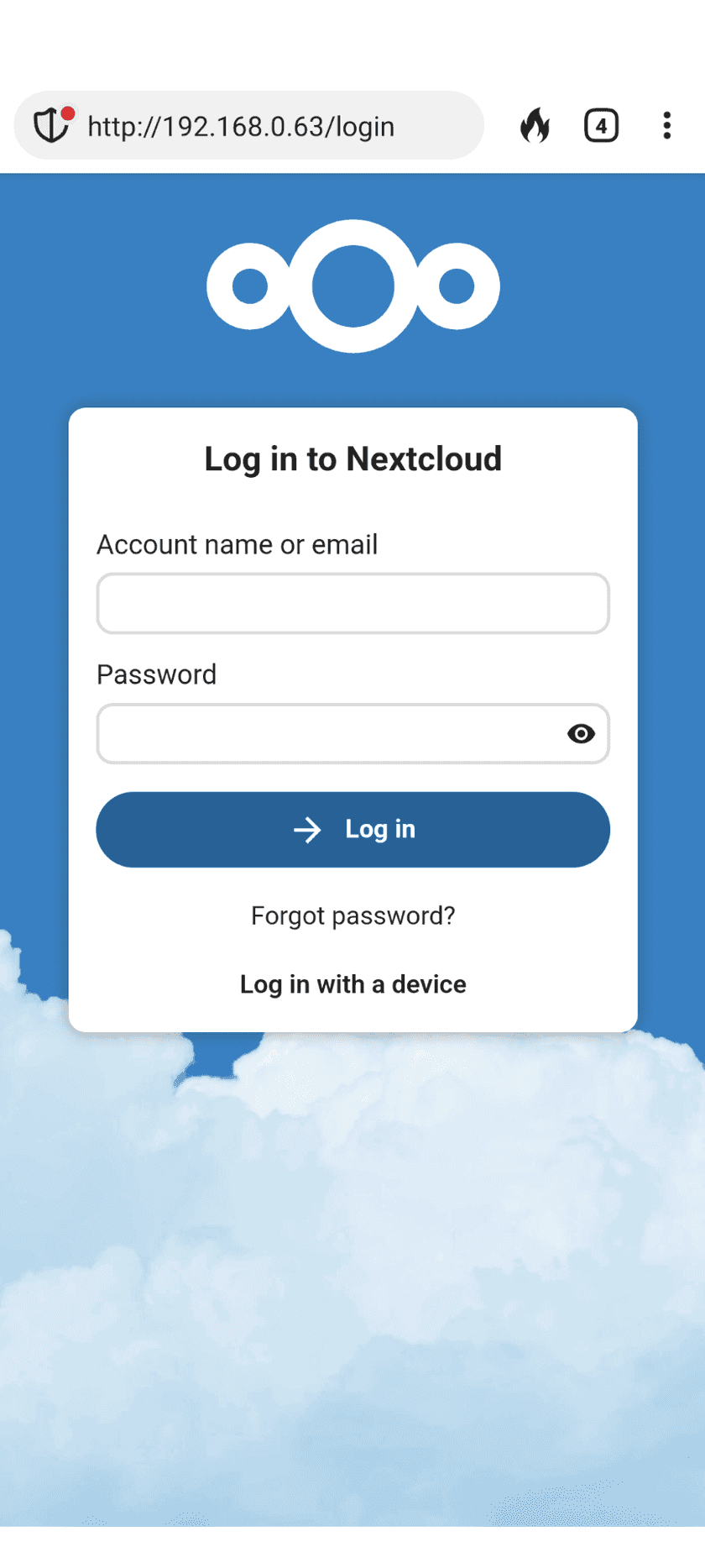Click the Log in button
This screenshot has width=705, height=1568.
click(353, 830)
